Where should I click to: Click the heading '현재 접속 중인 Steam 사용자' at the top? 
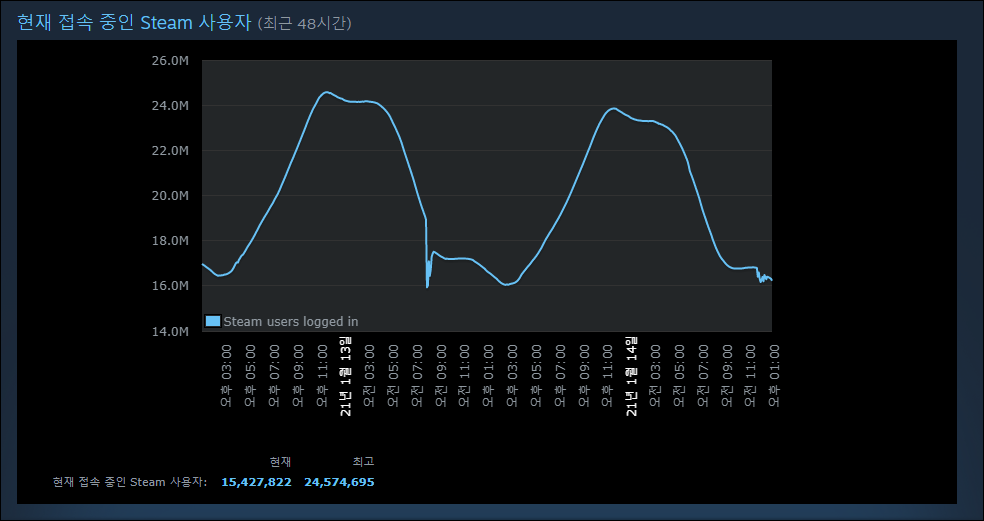click(134, 23)
